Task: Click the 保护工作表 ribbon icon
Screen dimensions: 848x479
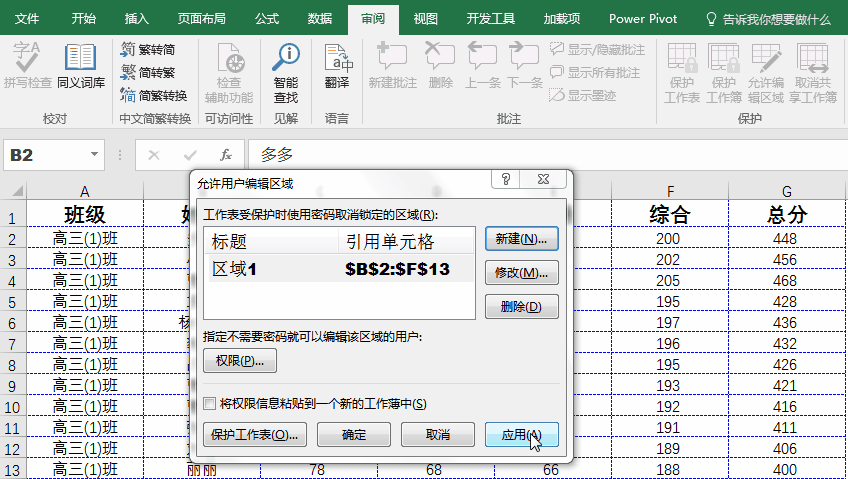Action: coord(682,72)
